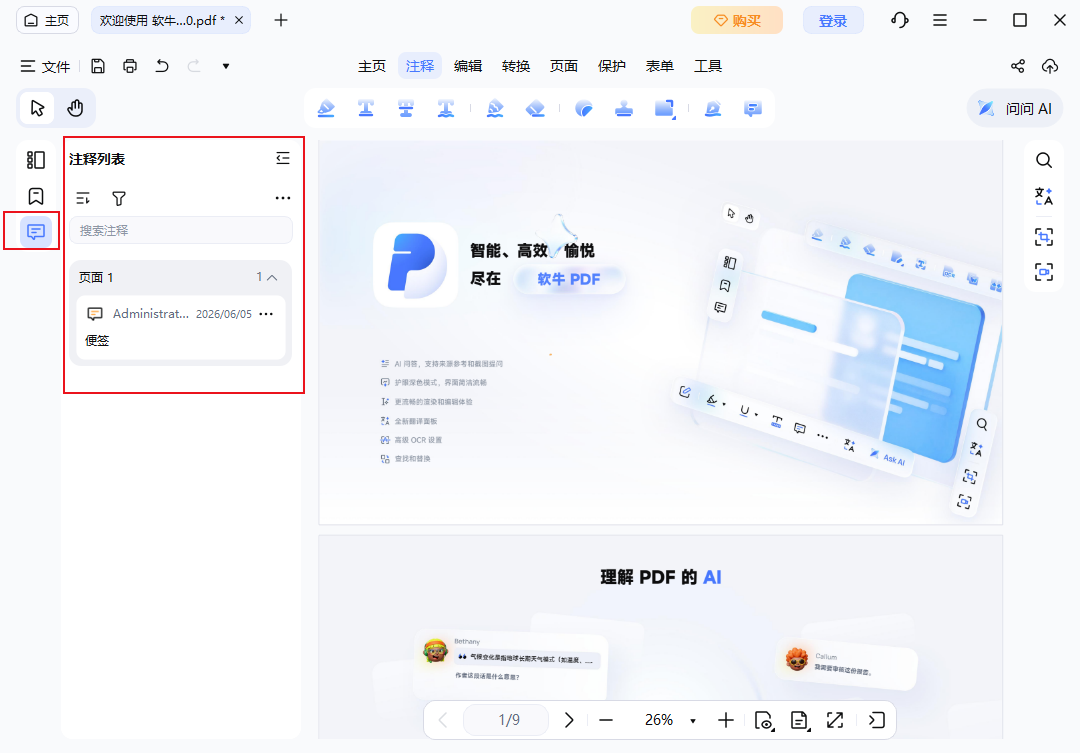Close the 欢迎使用 pdf document tab
Screen dimensions: 1080x753
pyautogui.click(x=239, y=20)
